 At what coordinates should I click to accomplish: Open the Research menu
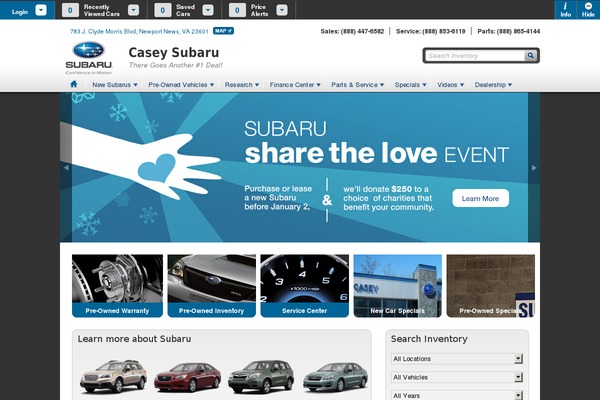(x=242, y=85)
